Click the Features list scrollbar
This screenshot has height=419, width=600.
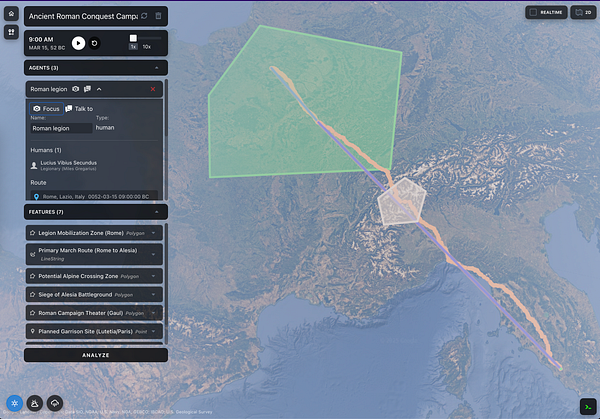coord(166,284)
